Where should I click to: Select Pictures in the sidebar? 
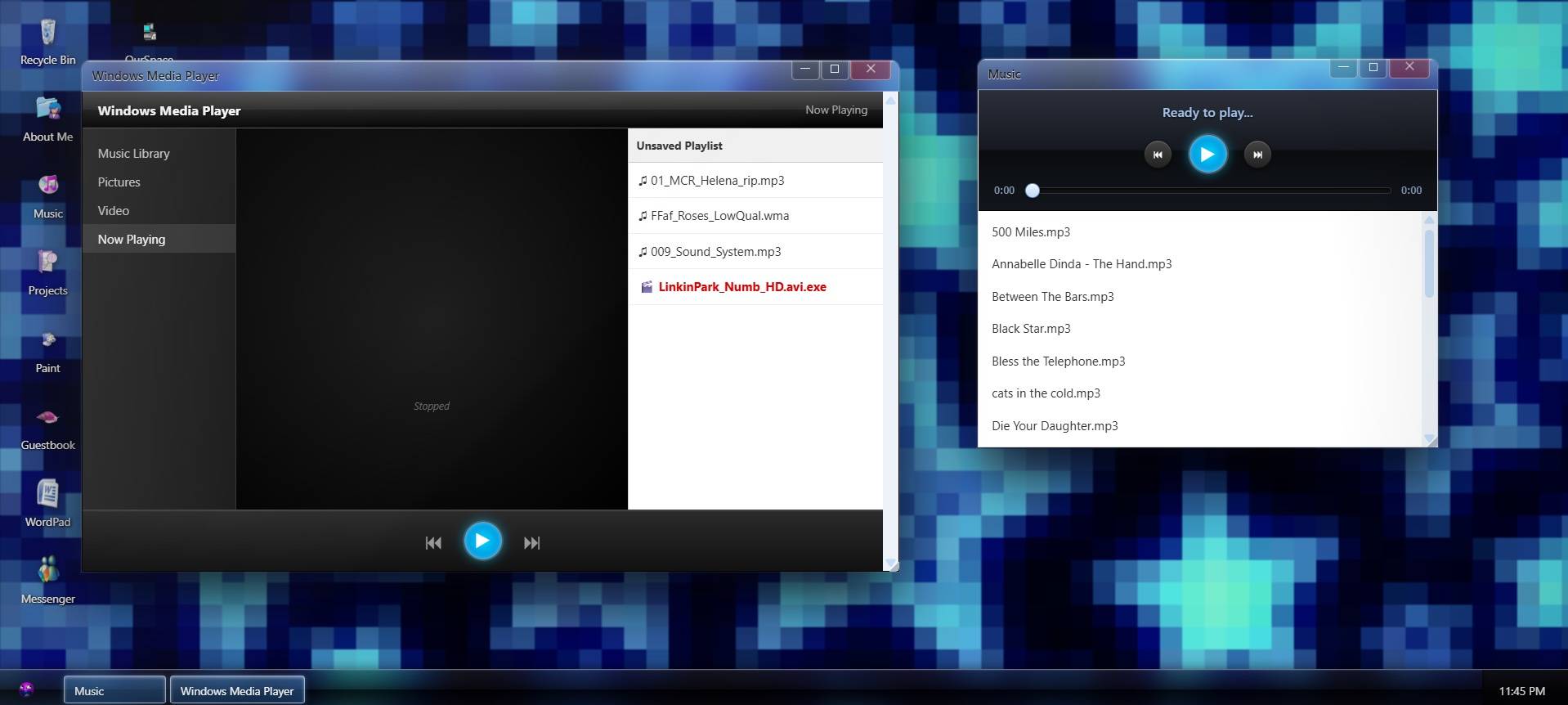159,182
